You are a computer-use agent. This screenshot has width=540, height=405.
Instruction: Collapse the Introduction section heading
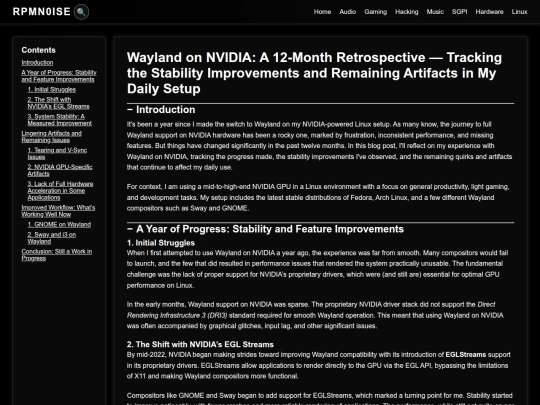point(161,110)
